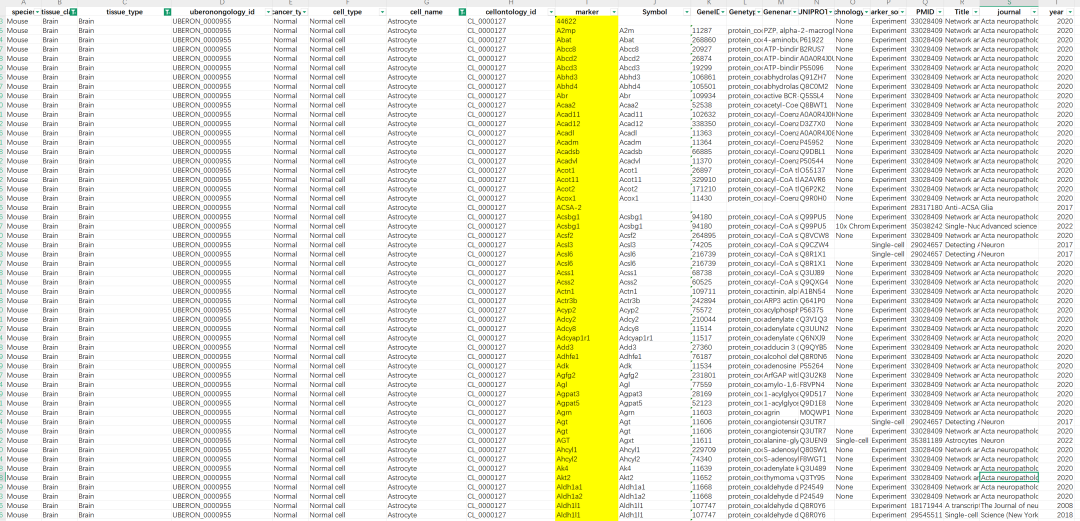
Task: Select the yellow marker cell 'A2mp'
Action: coord(587,31)
